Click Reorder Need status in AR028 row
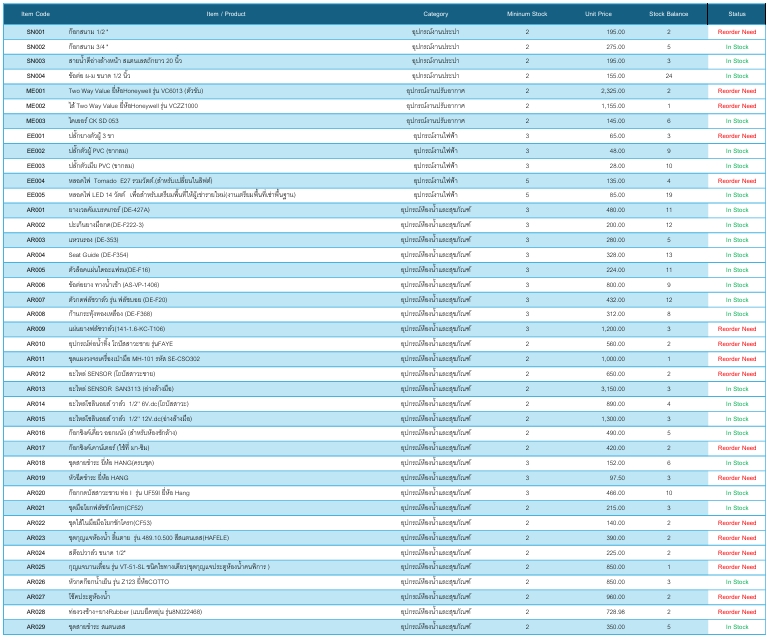The height and width of the screenshot is (643, 768). pos(737,612)
